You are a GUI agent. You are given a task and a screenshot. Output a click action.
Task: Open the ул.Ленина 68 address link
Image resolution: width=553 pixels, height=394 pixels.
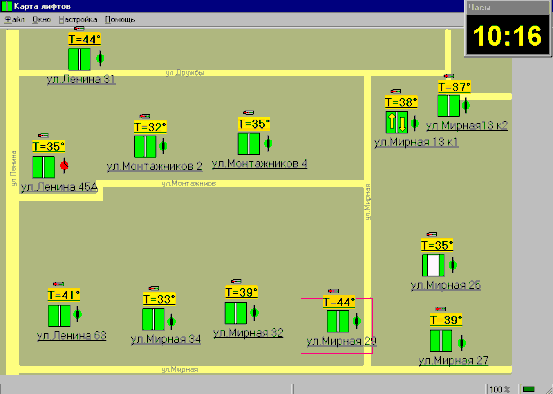click(x=72, y=335)
